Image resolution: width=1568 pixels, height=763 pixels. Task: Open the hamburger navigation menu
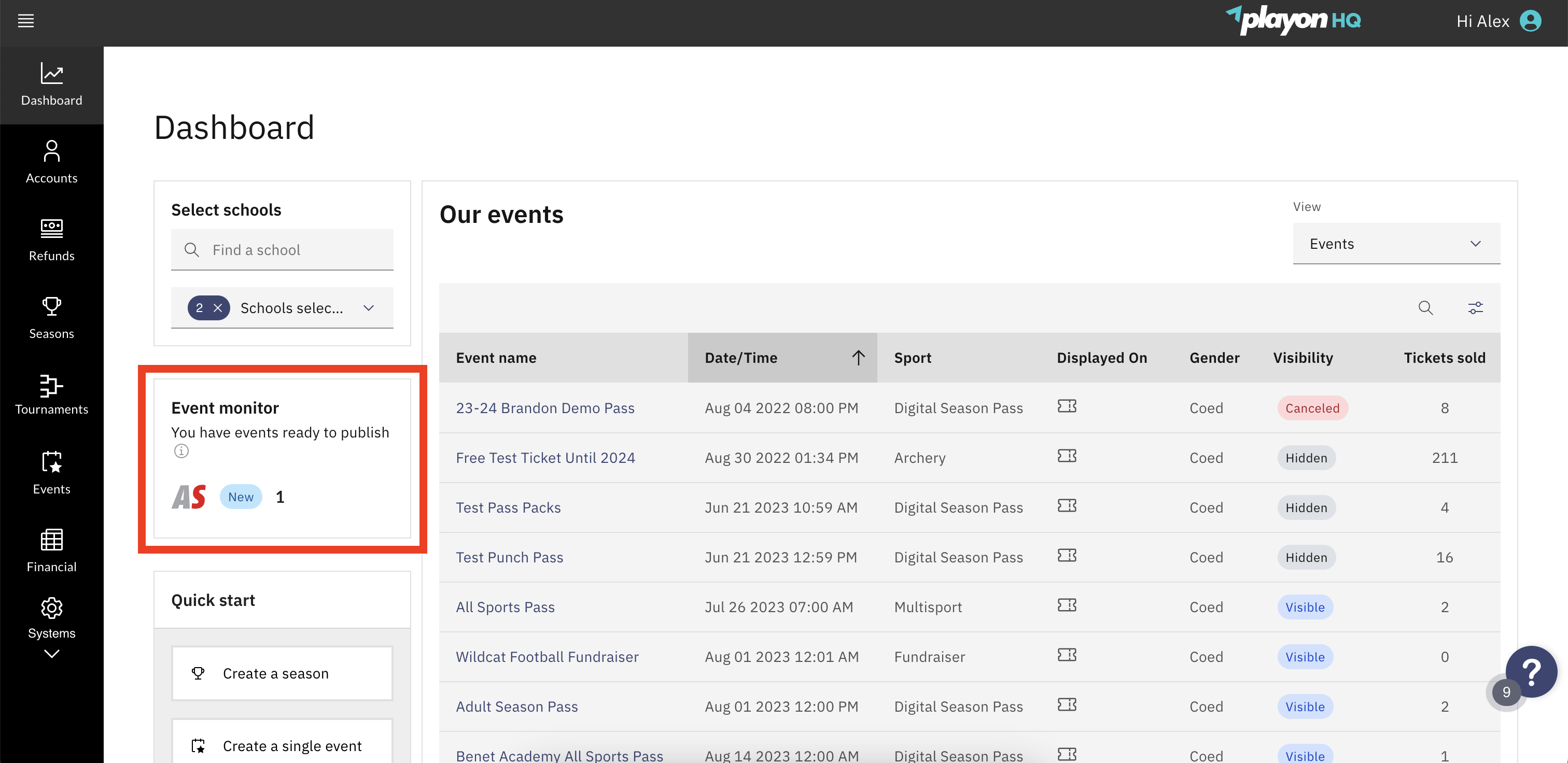click(25, 20)
